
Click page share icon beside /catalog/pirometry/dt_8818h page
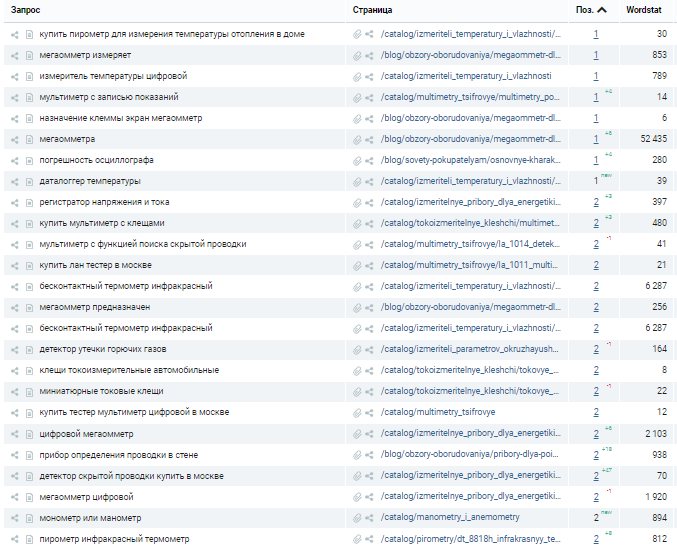tap(369, 540)
